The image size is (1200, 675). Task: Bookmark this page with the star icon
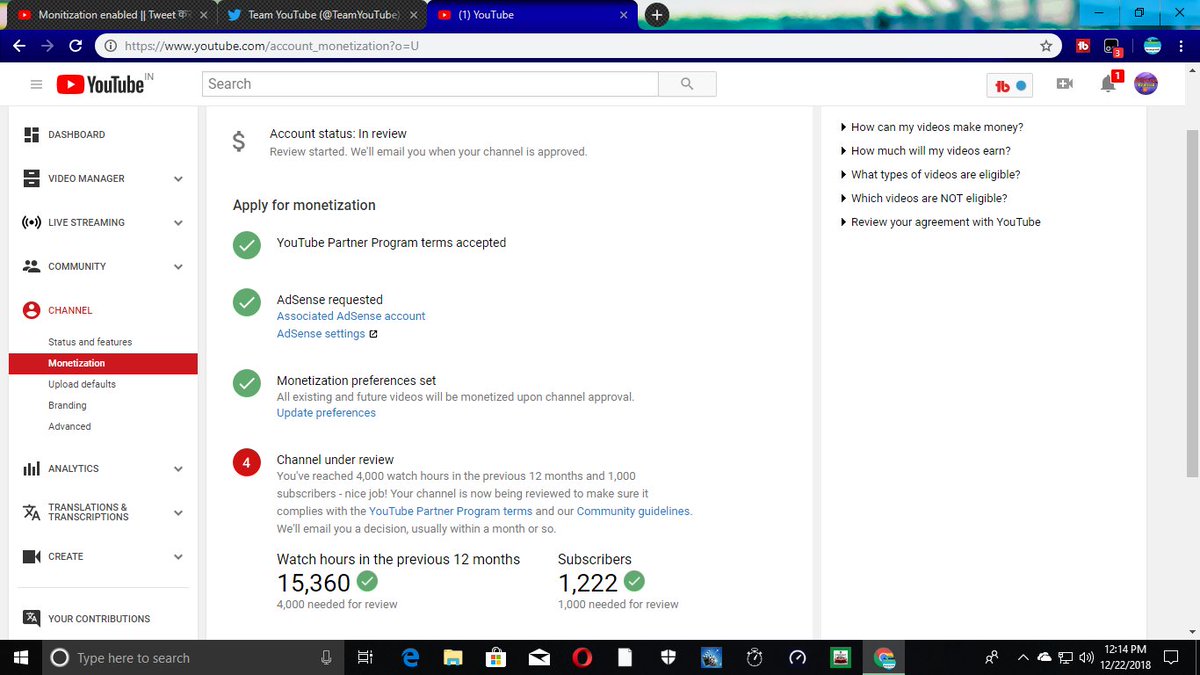[1046, 46]
